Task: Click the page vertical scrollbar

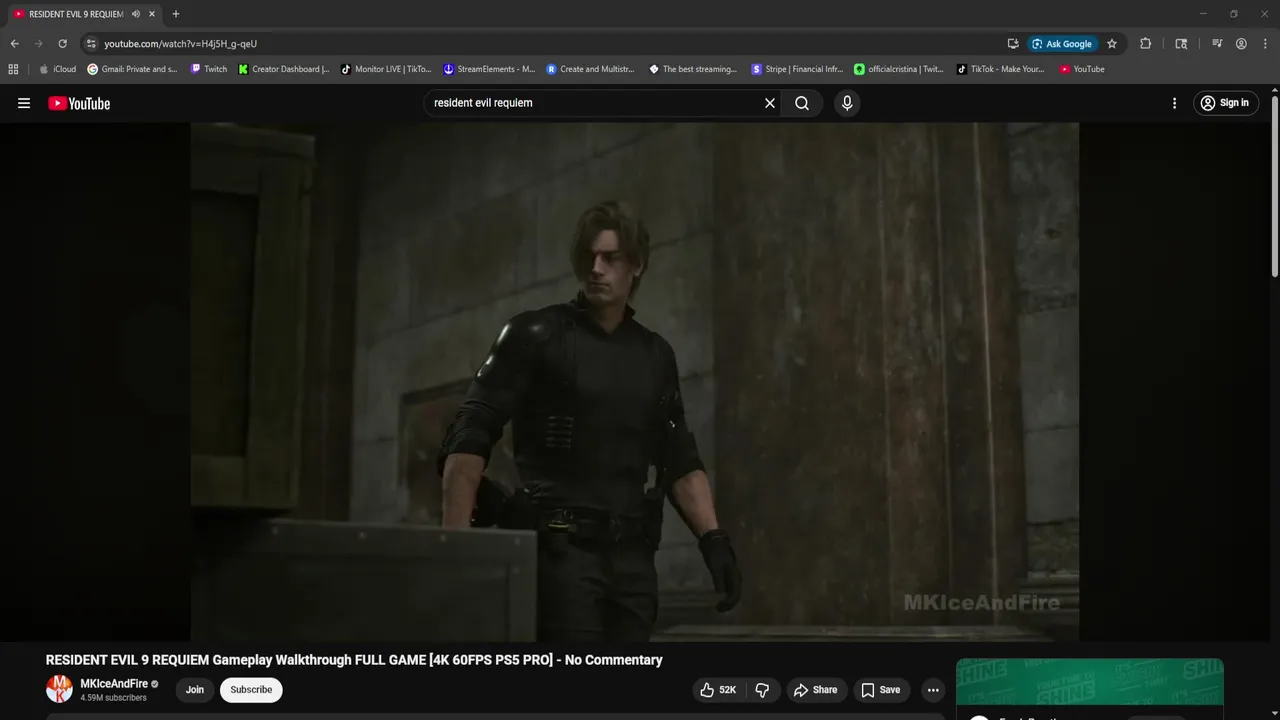Action: [1275, 185]
